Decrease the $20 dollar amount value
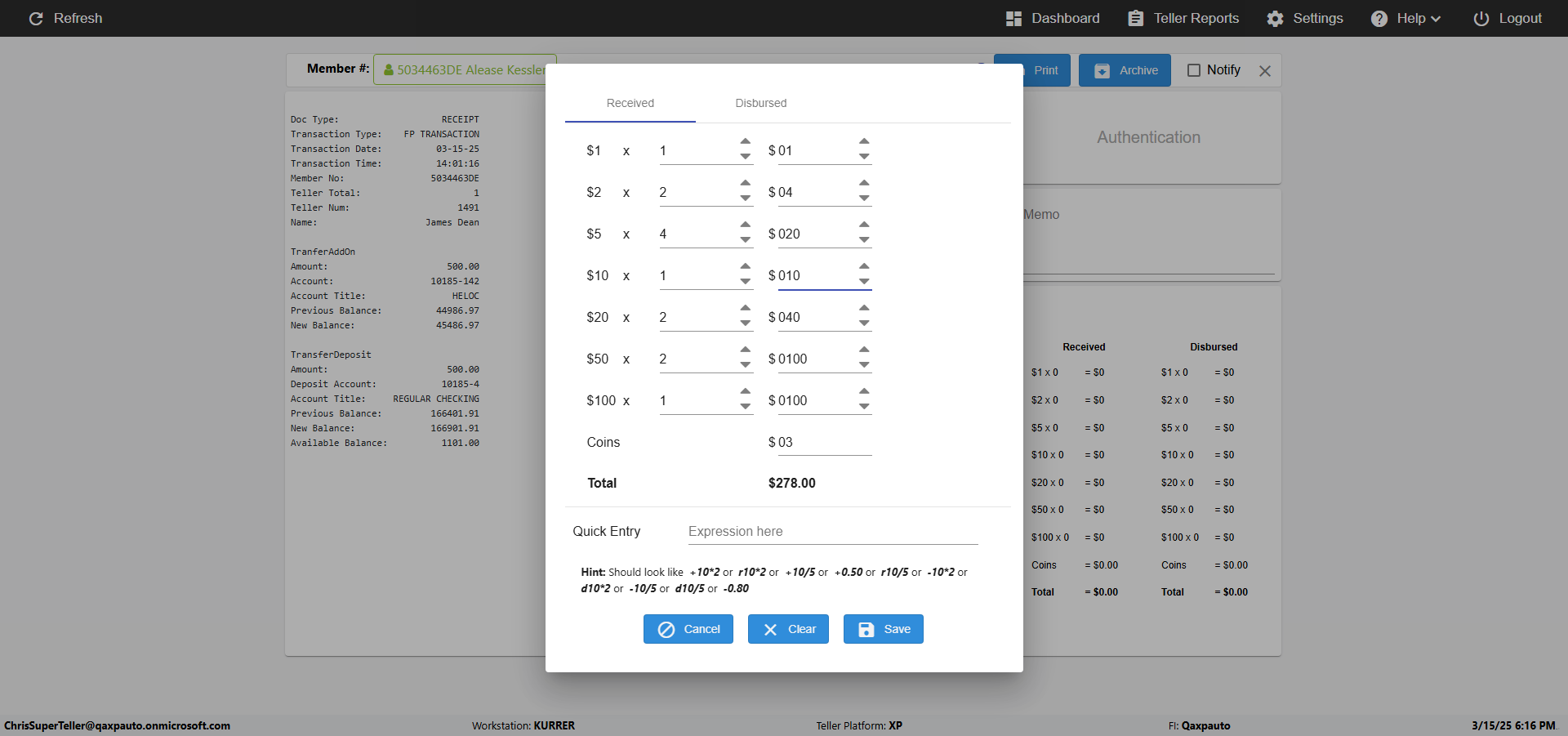 point(864,323)
